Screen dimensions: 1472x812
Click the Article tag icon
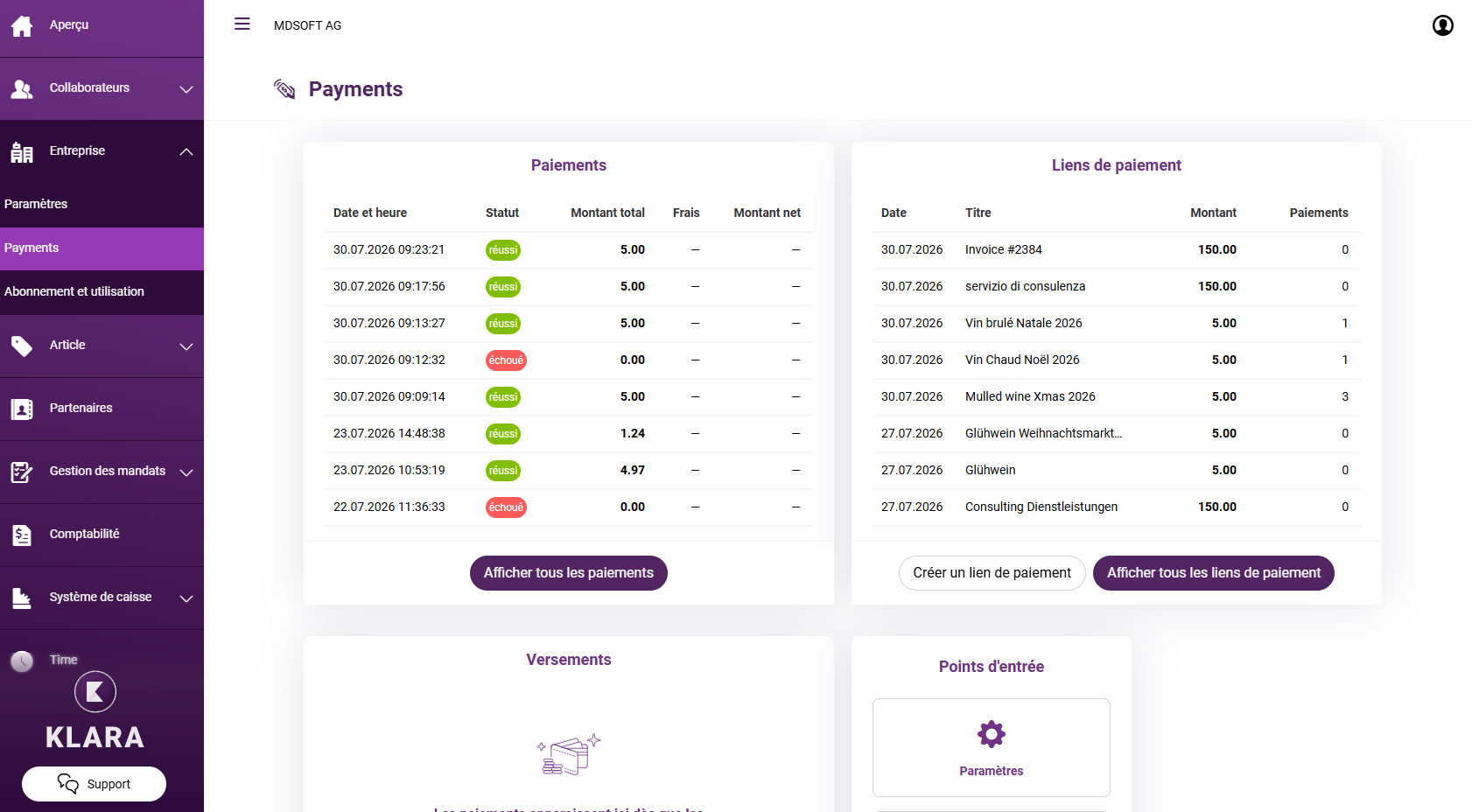(x=22, y=346)
